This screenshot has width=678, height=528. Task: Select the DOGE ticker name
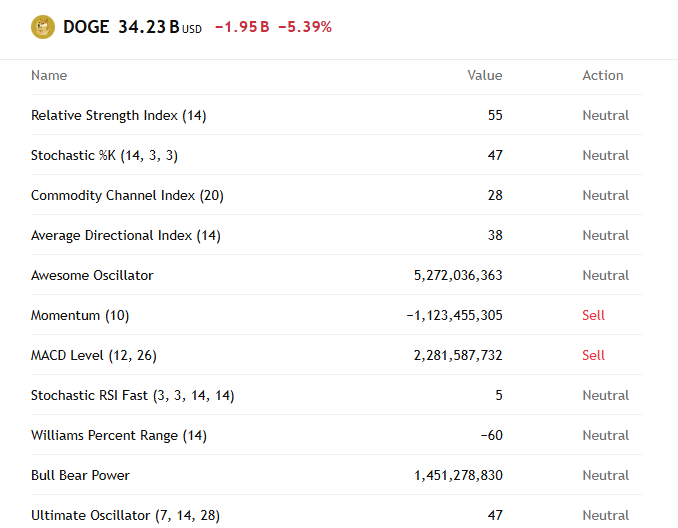pos(86,27)
